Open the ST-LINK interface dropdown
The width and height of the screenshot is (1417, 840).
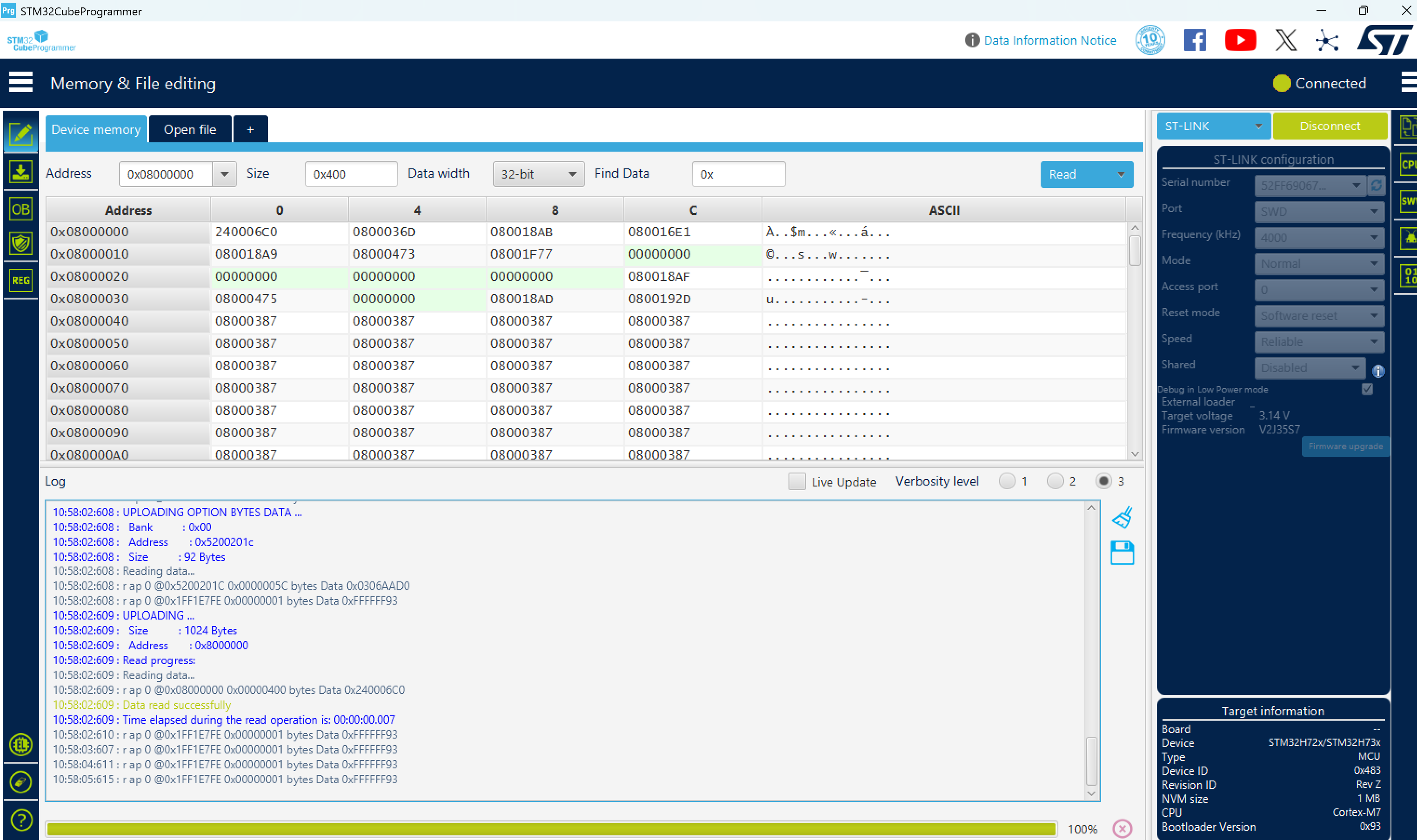[1213, 126]
